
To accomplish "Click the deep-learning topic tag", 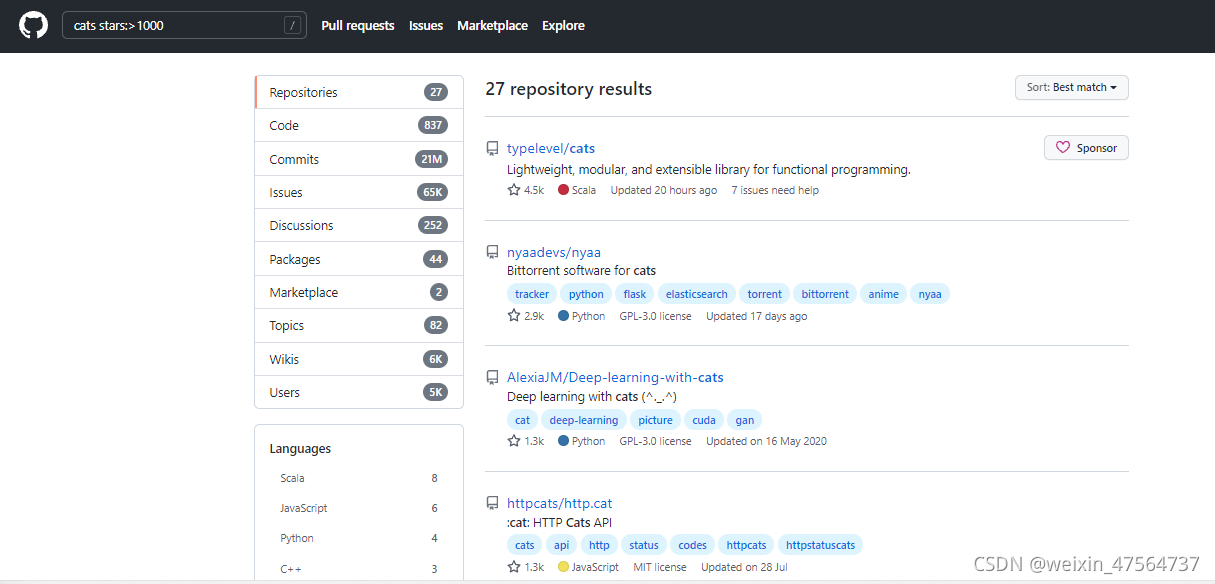I will pos(584,420).
